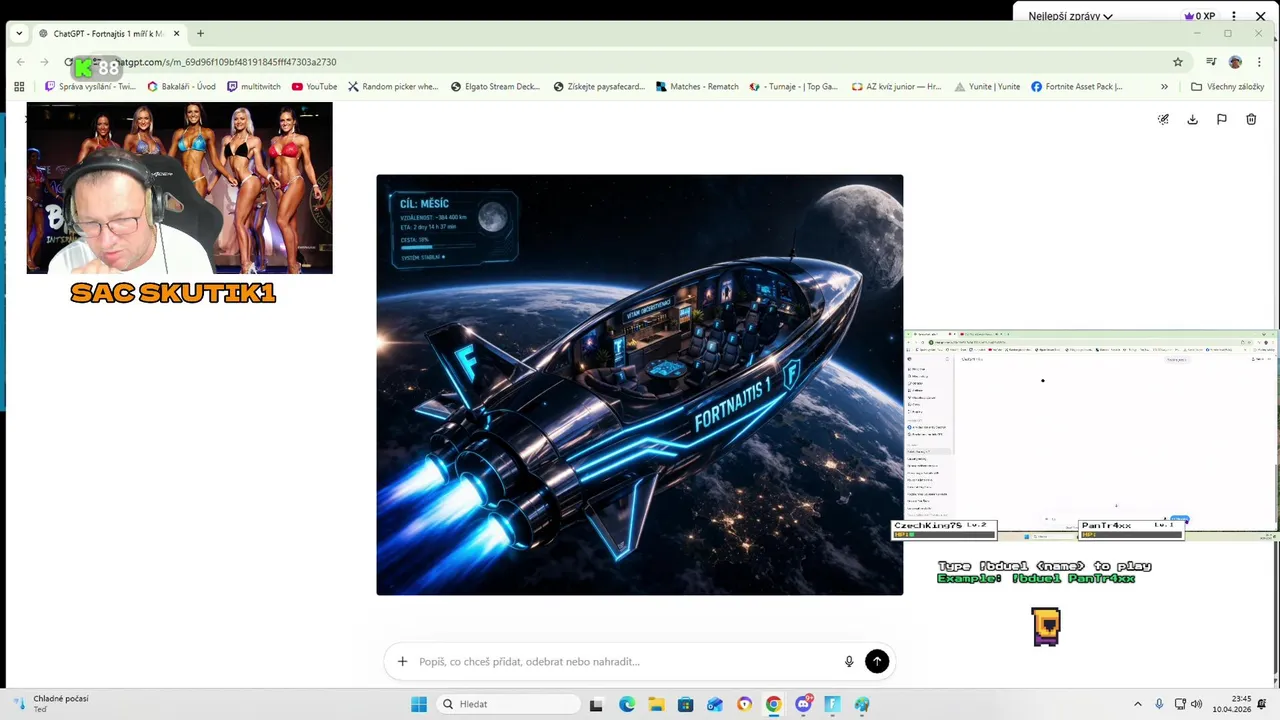Open notifications bell in tray

click(1262, 704)
